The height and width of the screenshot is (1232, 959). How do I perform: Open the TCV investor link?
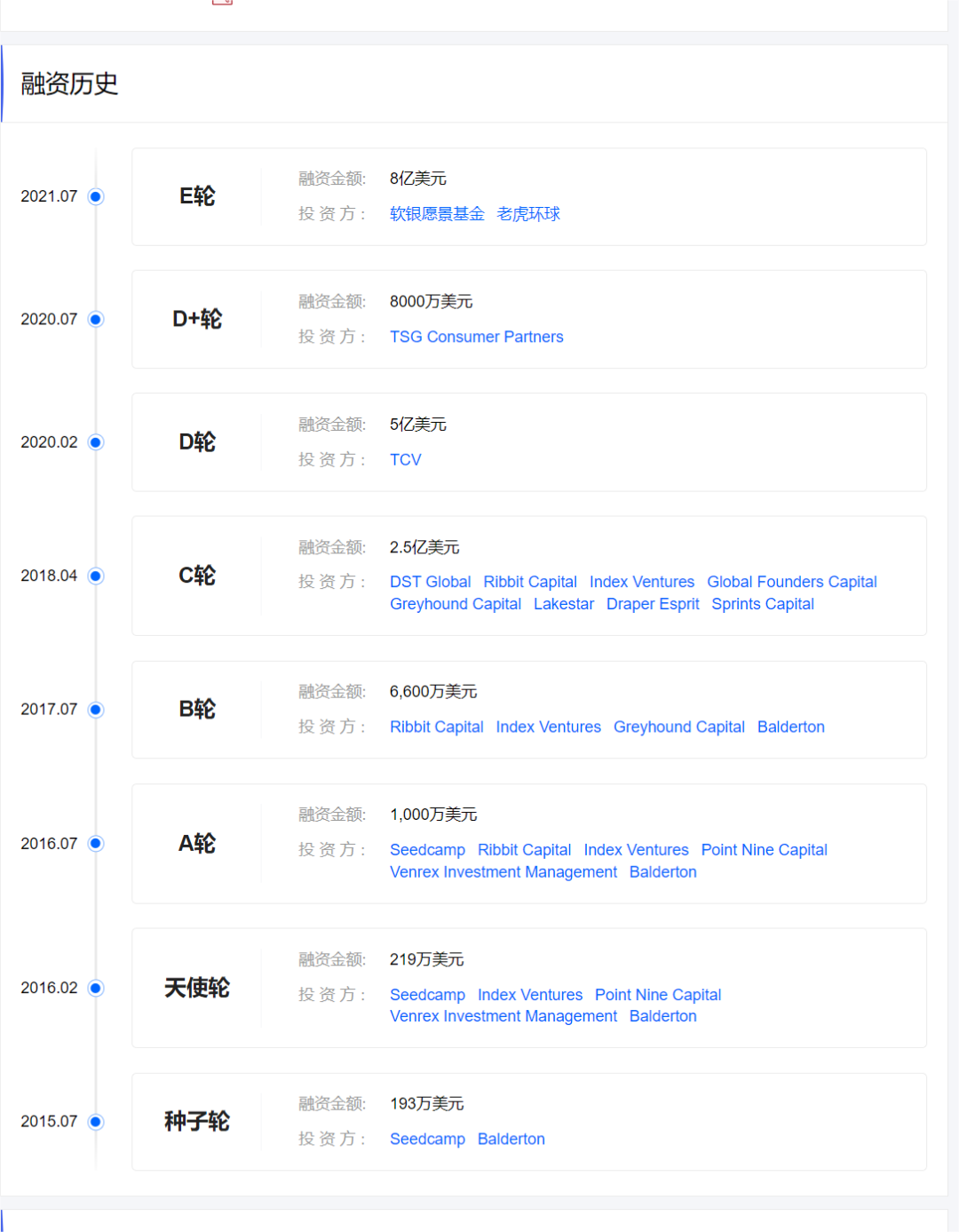tap(405, 459)
